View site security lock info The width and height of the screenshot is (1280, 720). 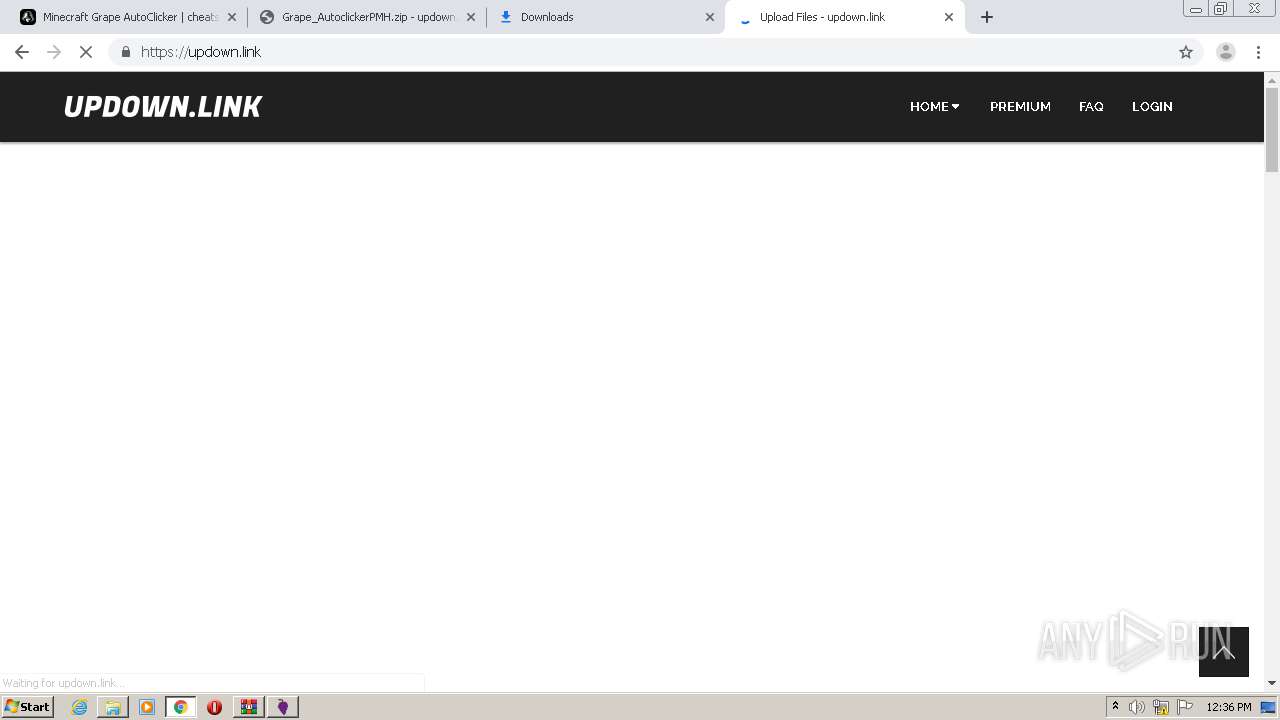tap(125, 52)
